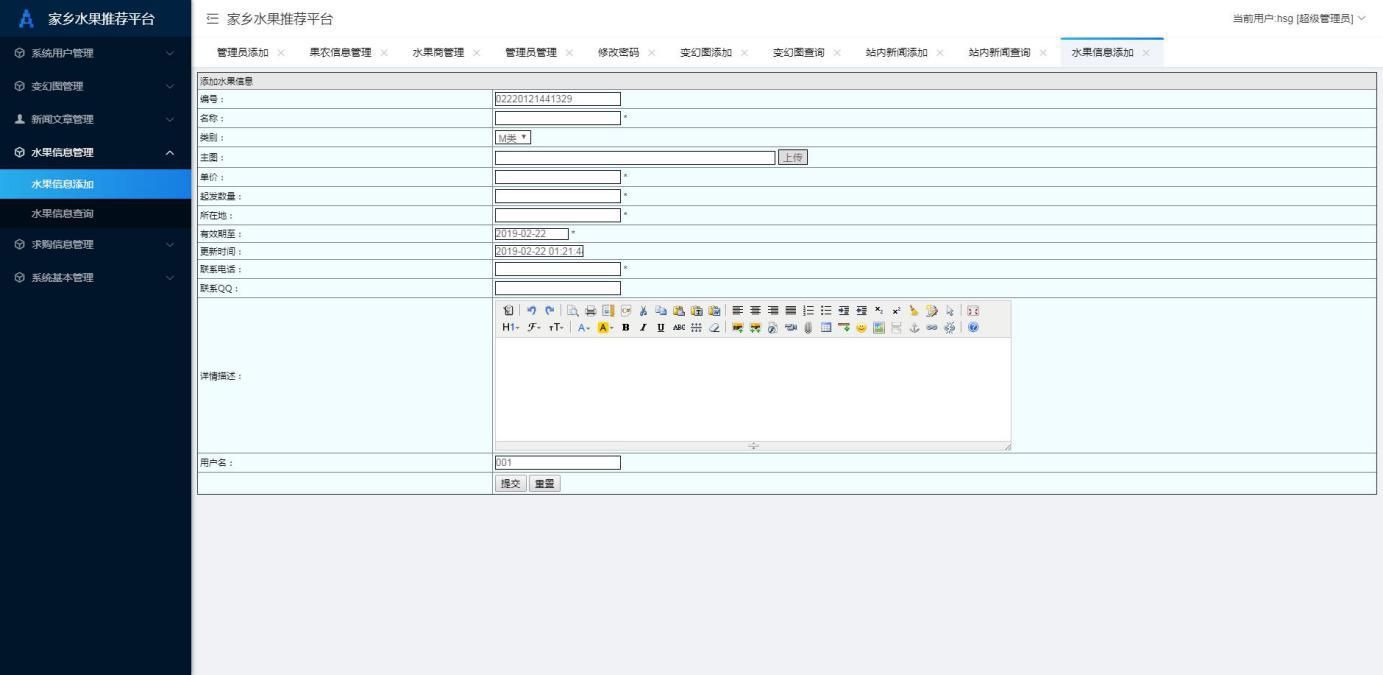Switch to the 站内新闻查询 tab
Viewport: 1383px width, 675px height.
999,52
